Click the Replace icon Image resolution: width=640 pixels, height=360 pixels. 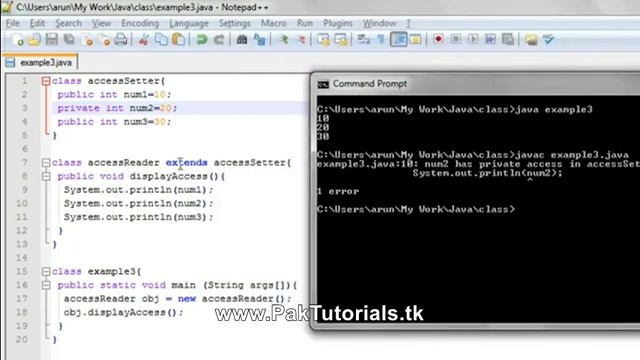coord(260,40)
